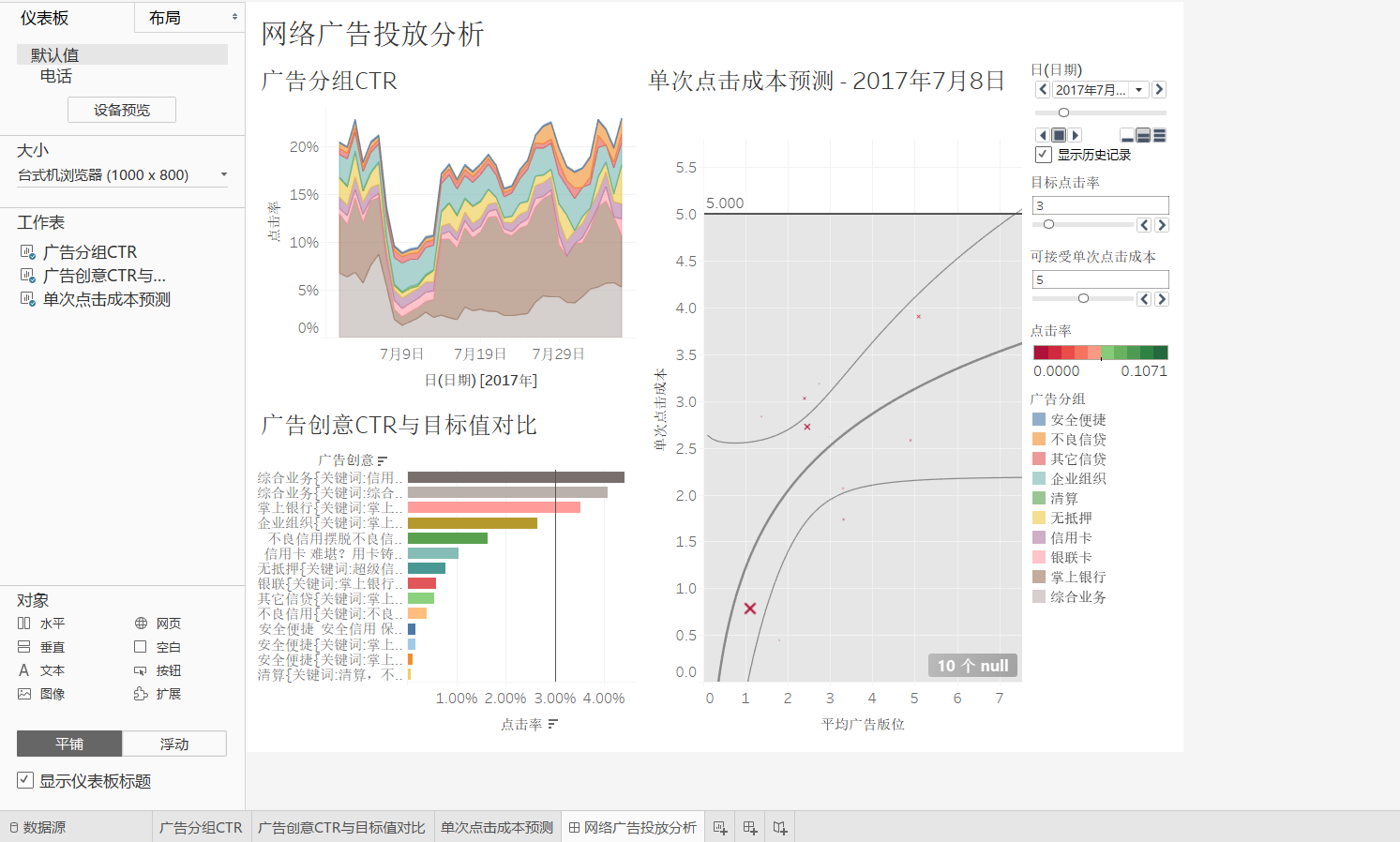Go to previous date with left arrow
Screen dimensions: 1400x842
coord(1043,90)
